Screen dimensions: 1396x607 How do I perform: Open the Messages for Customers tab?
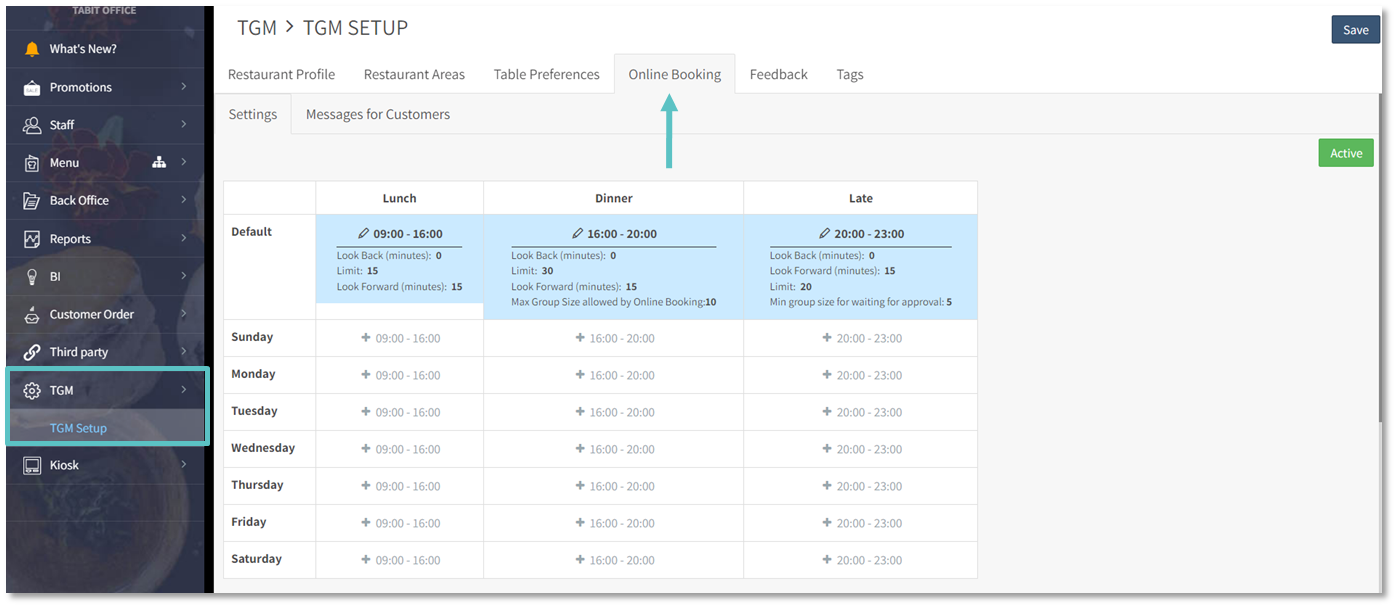[x=377, y=114]
